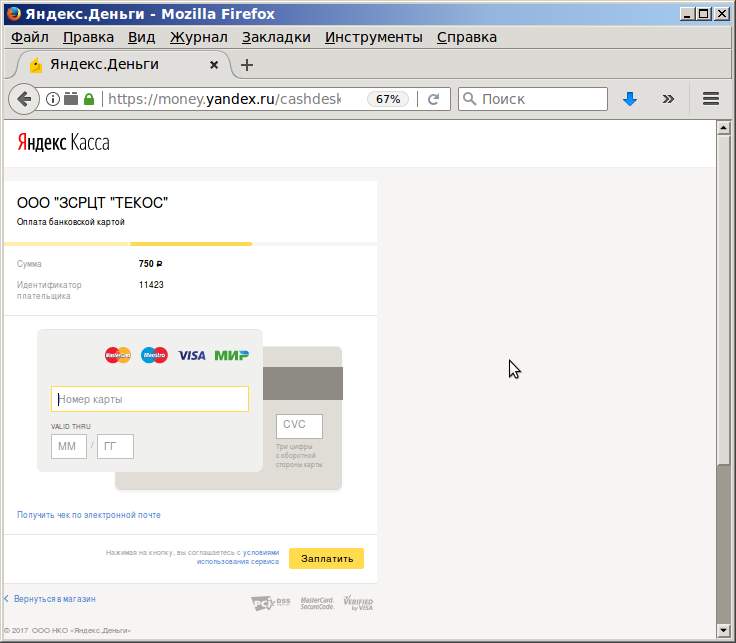The image size is (736, 643).
Task: Close the Яндекс.Деньги tab
Action: pos(214,65)
